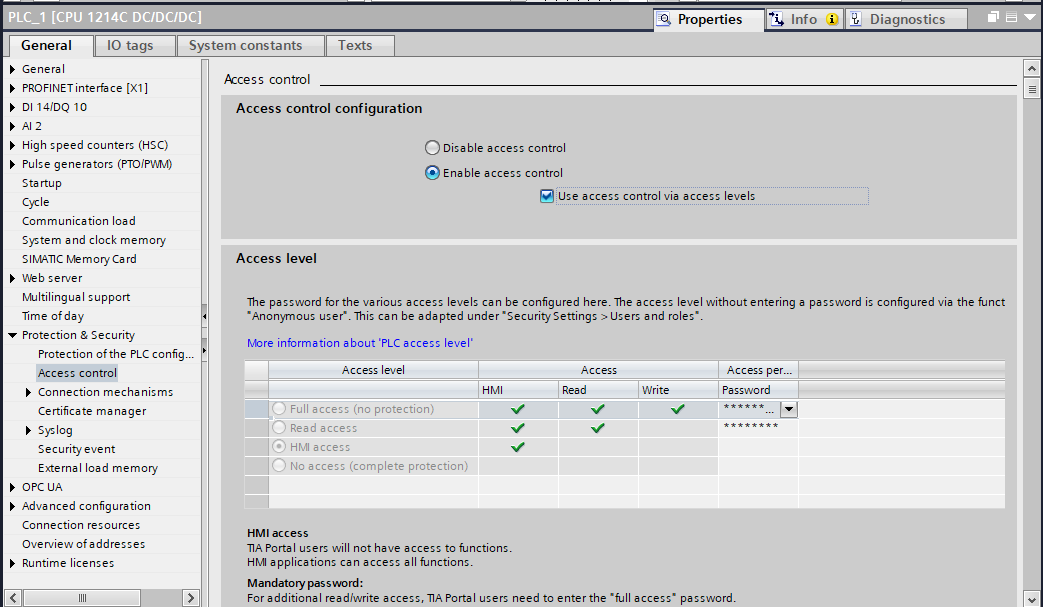This screenshot has width=1043, height=607.
Task: Collapse the Protection & Security tree node
Action: click(x=12, y=336)
